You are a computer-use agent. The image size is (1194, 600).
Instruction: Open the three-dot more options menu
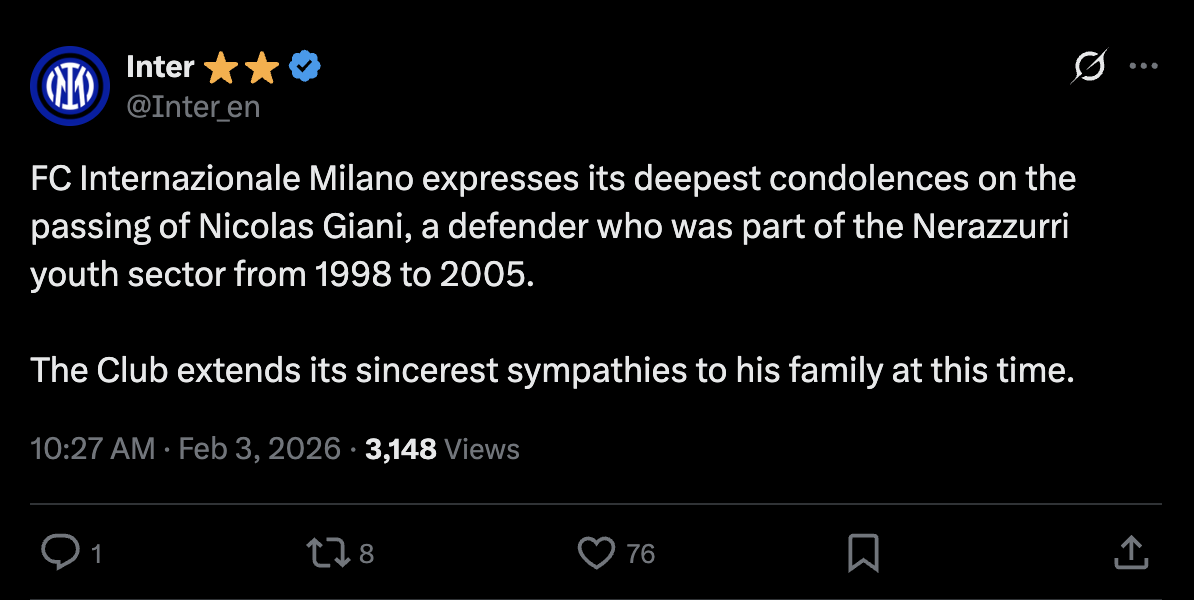coord(1143,66)
